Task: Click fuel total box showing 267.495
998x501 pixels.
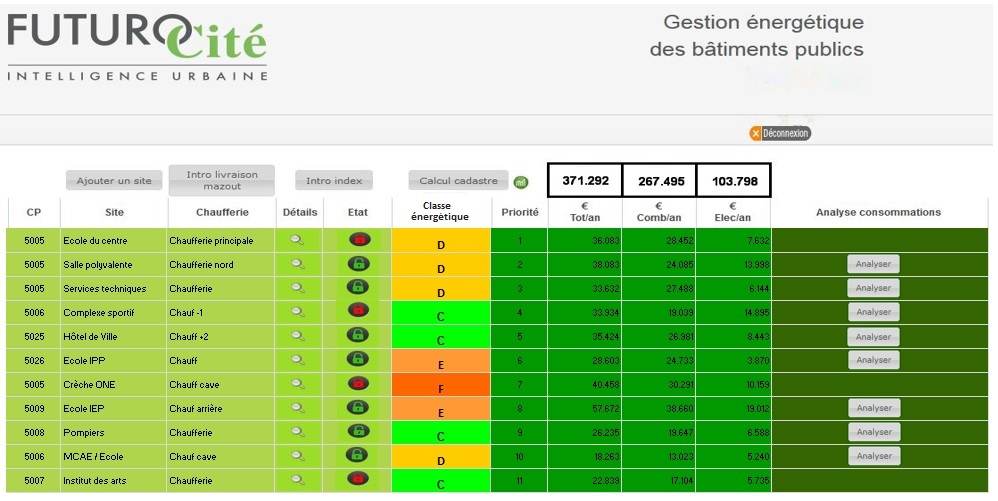Action: (x=660, y=181)
